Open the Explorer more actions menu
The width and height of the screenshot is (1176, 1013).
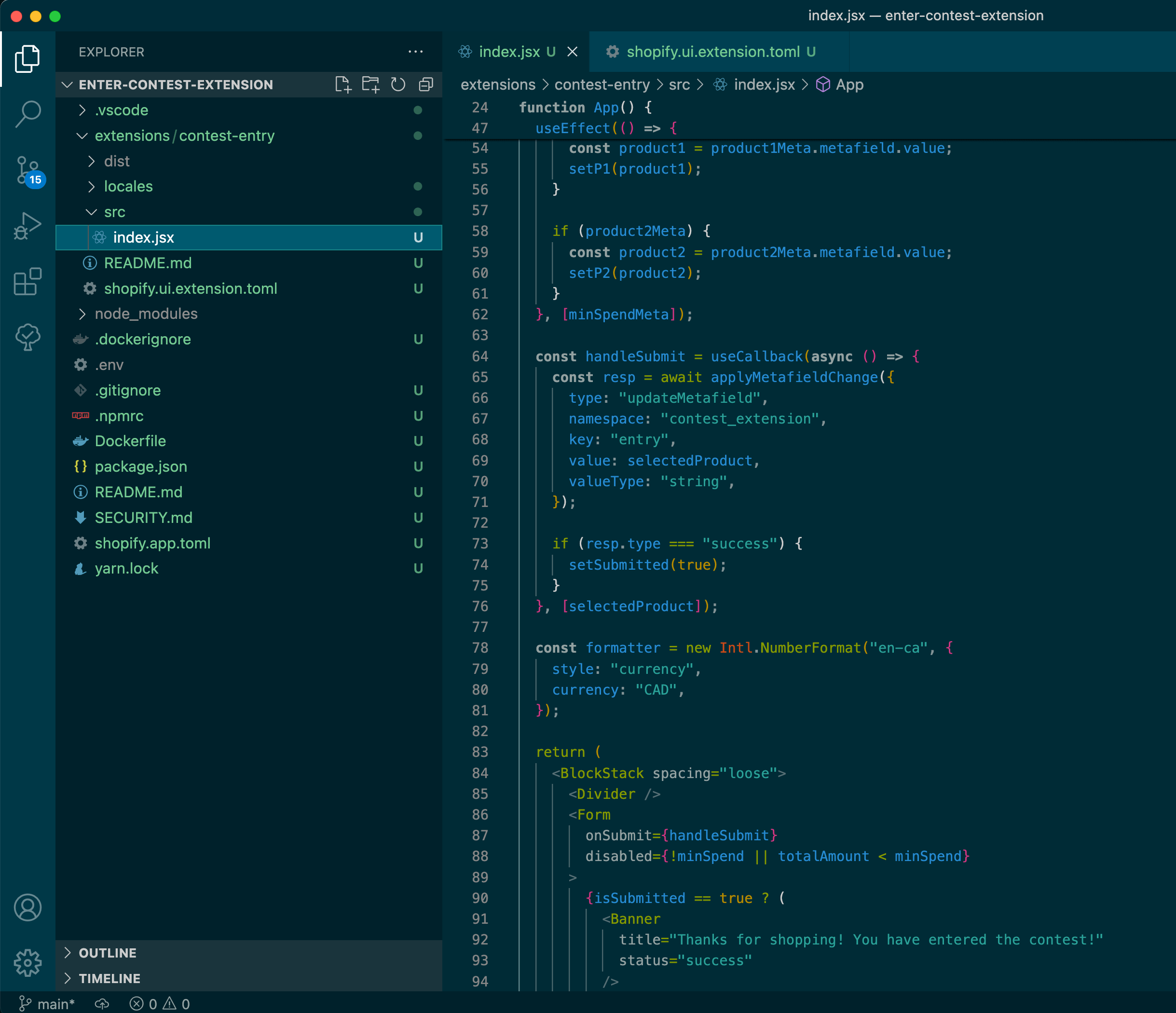[416, 52]
